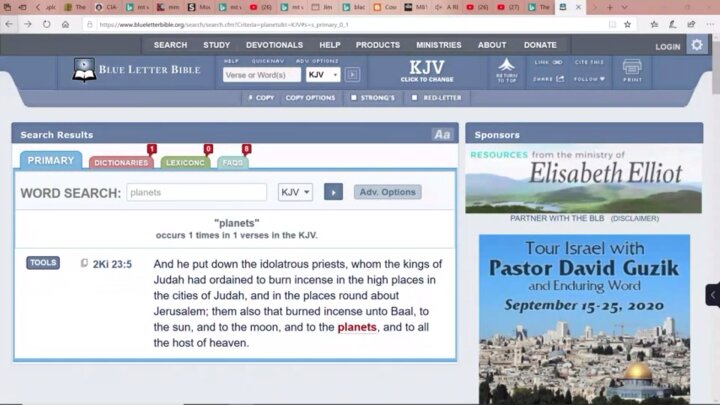Click the Print icon in the header
720x405 pixels.
tap(632, 70)
